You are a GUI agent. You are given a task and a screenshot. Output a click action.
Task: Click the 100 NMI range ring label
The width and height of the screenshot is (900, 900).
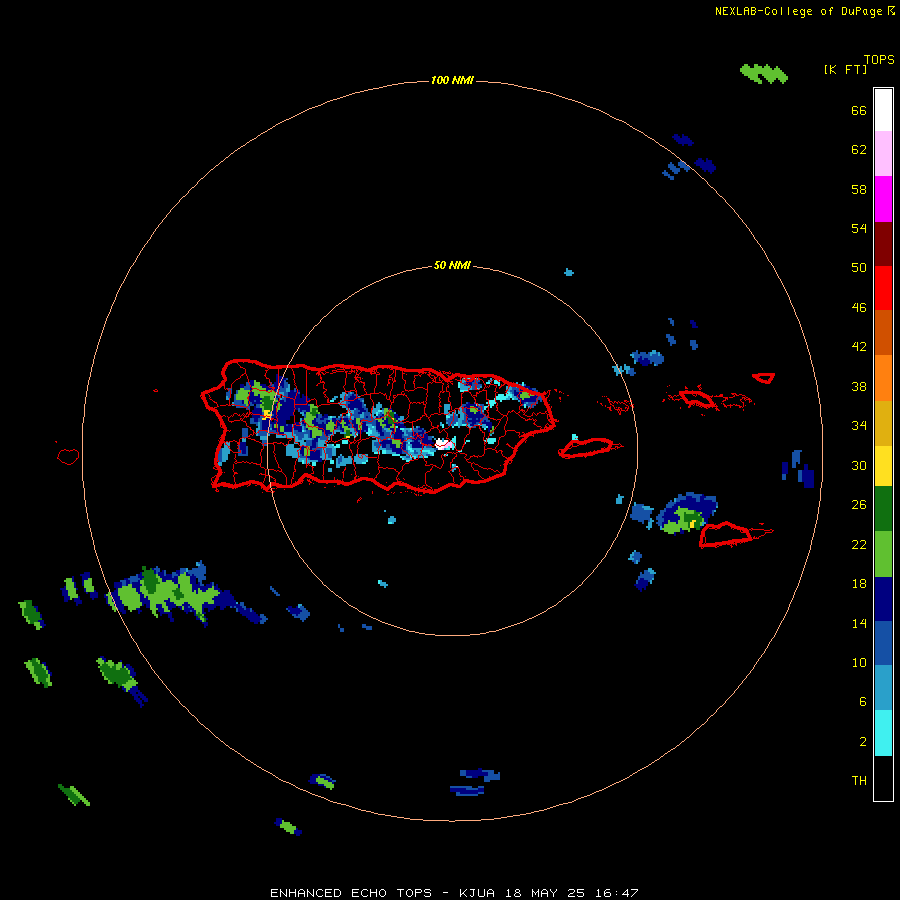(x=452, y=80)
